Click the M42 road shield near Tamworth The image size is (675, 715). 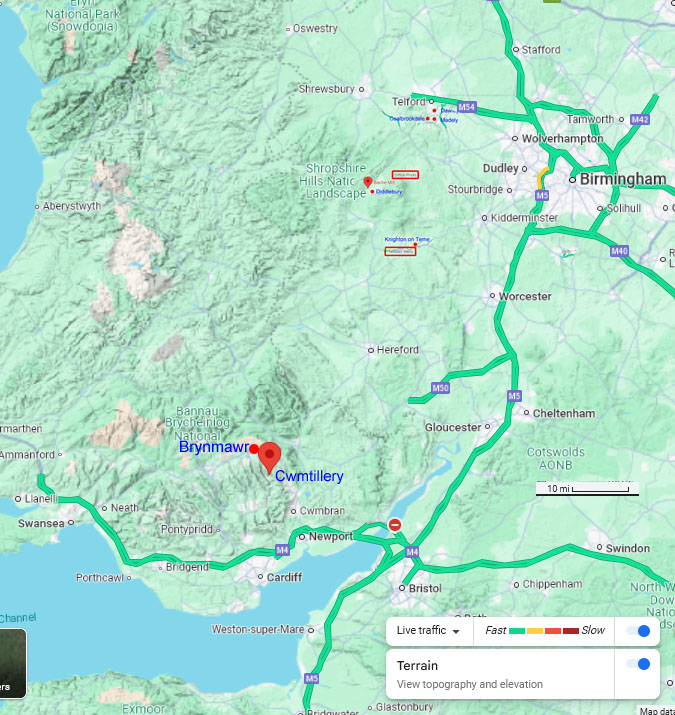click(x=639, y=119)
